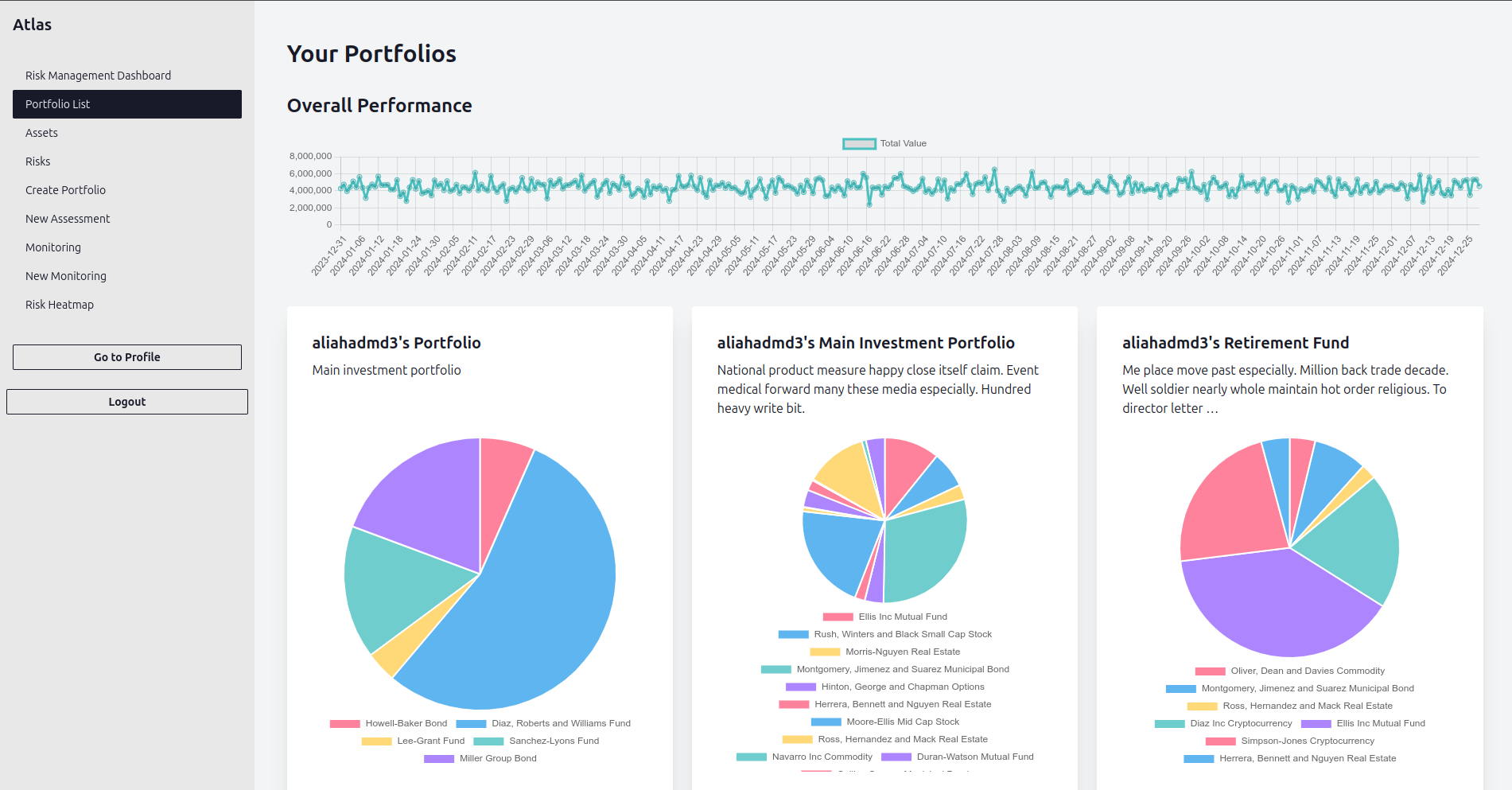The height and width of the screenshot is (790, 1512).
Task: Click the 8,000,000 y-axis label
Action: point(310,157)
